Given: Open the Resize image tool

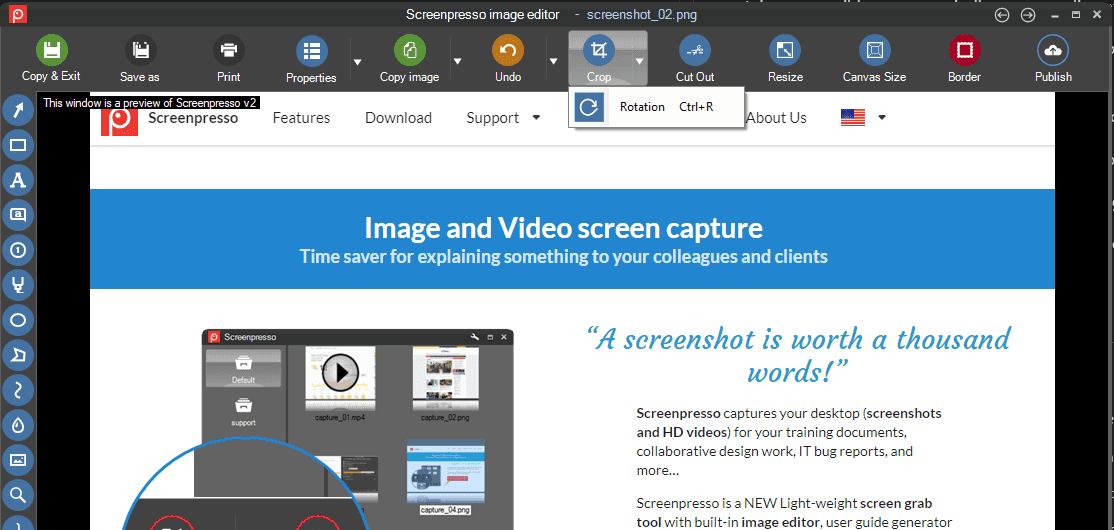Looking at the screenshot, I should coord(785,59).
